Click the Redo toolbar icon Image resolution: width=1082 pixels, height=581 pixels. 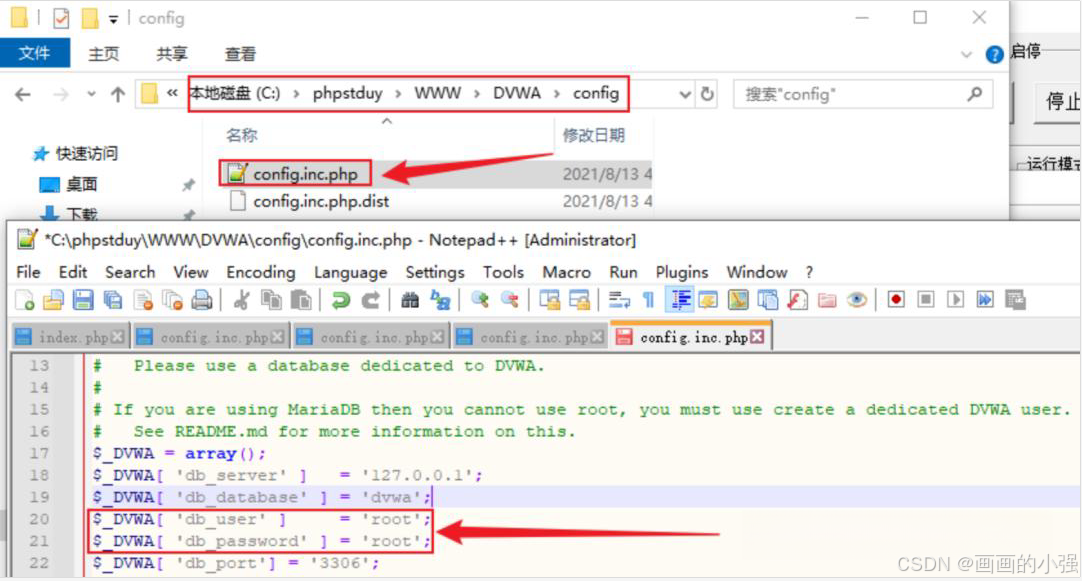click(x=371, y=300)
